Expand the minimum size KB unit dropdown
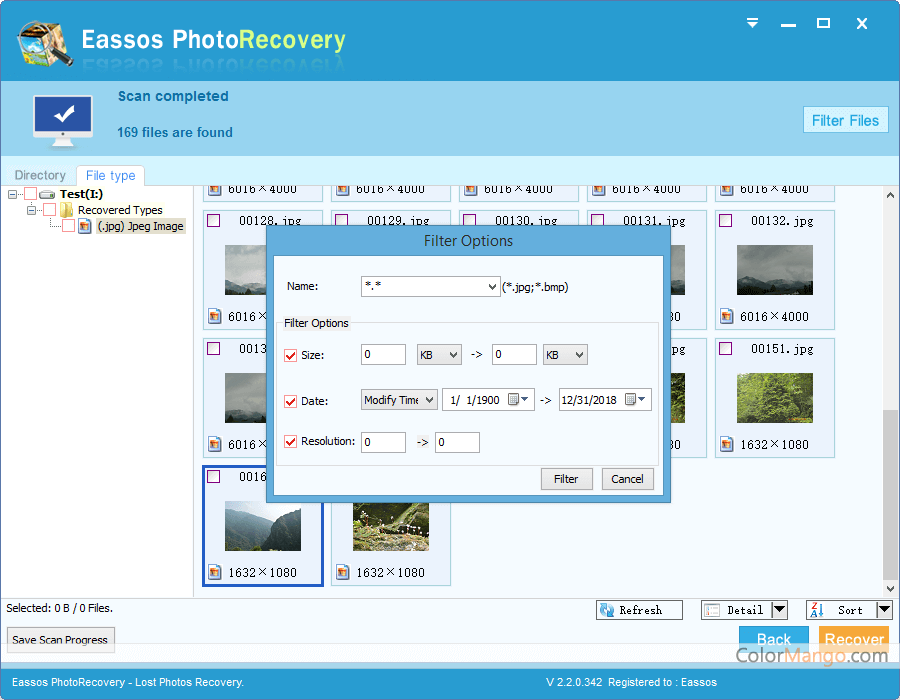 pos(453,355)
